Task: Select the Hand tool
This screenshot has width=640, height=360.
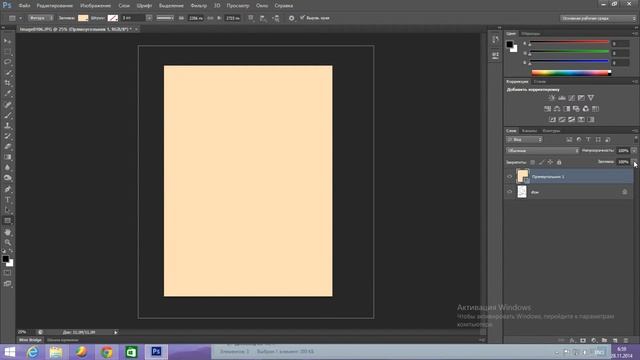Action: (7, 232)
